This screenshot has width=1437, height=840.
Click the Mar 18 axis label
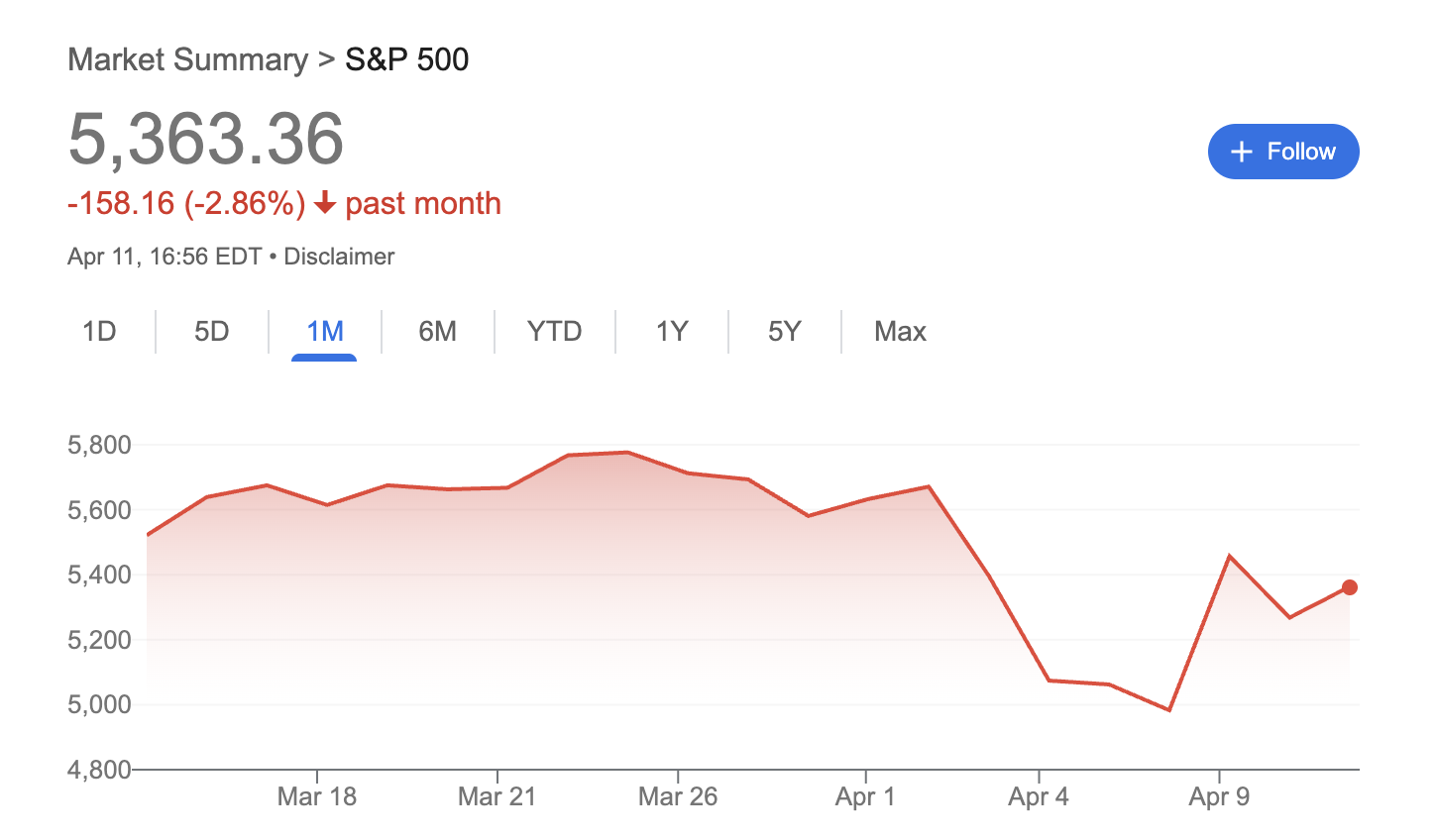click(x=316, y=796)
